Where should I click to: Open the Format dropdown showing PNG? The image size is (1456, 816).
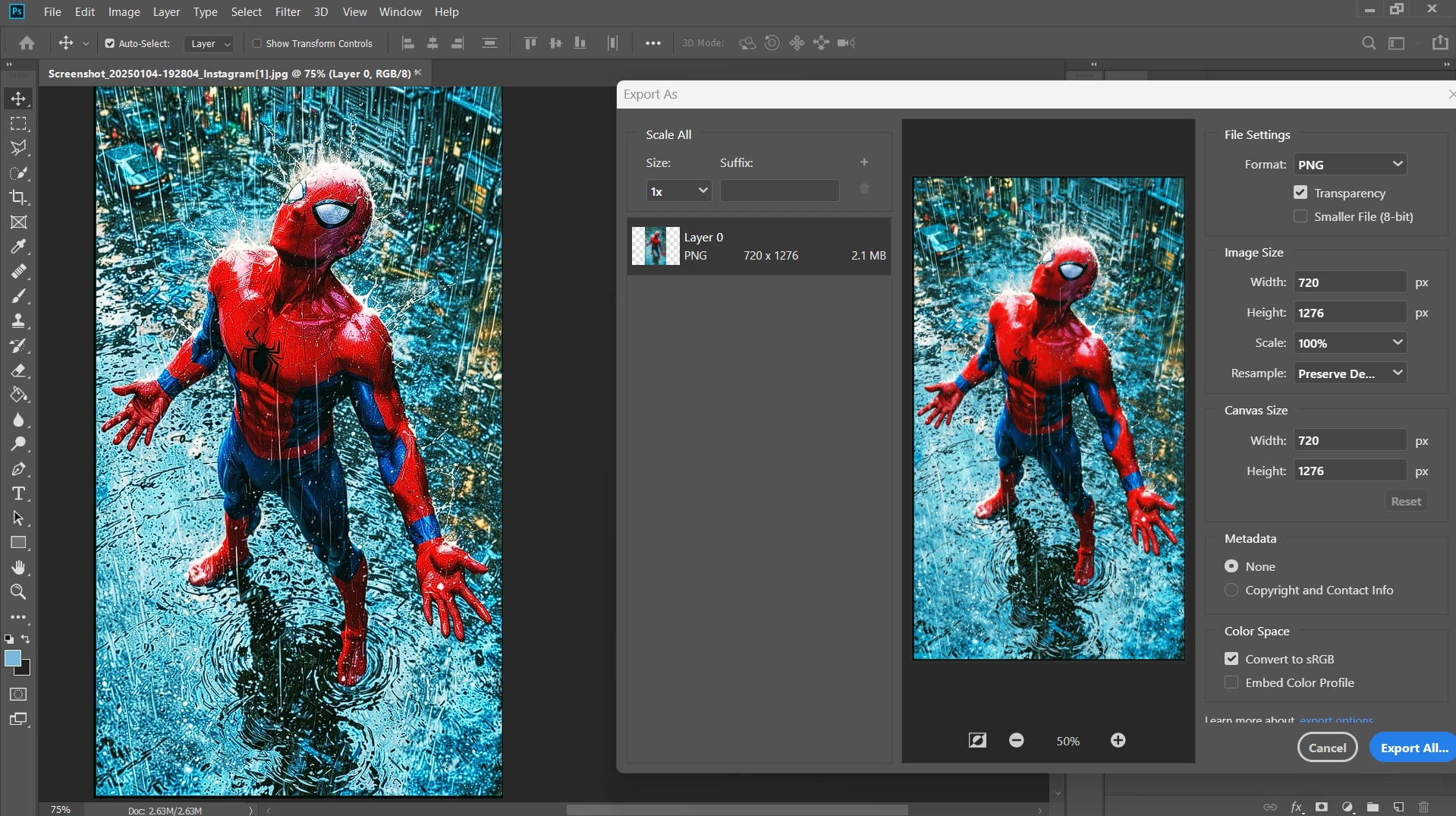(x=1350, y=165)
